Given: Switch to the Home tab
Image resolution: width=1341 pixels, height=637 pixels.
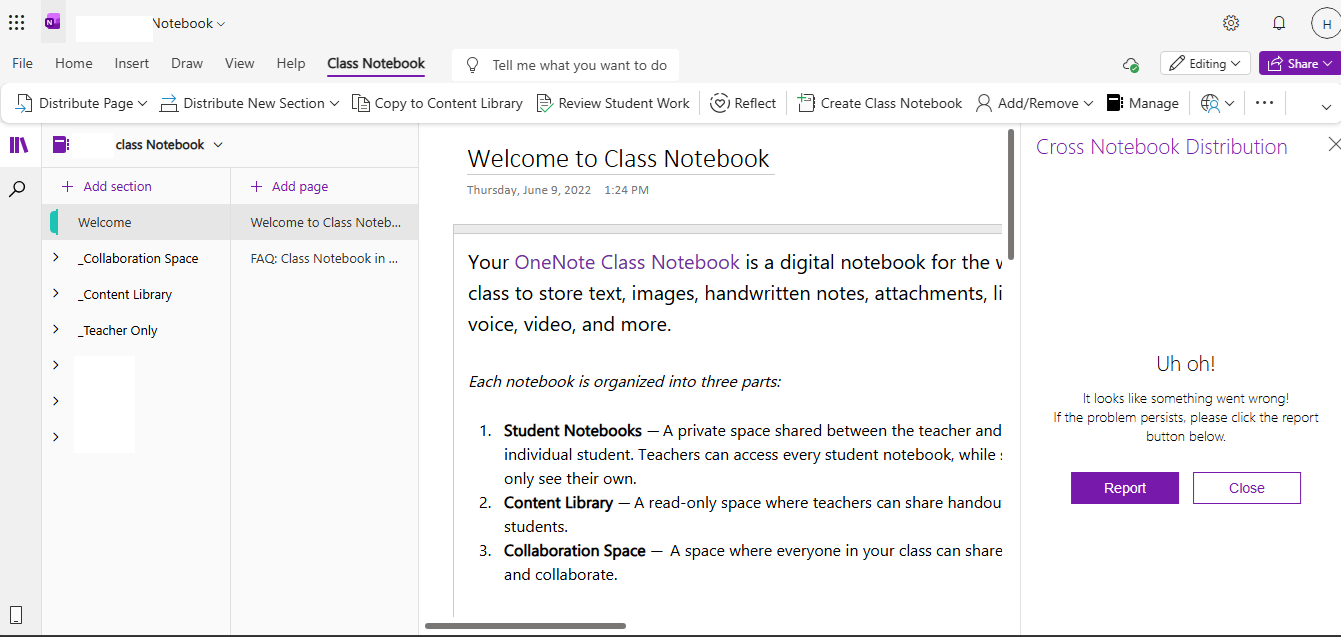Looking at the screenshot, I should click(x=74, y=63).
